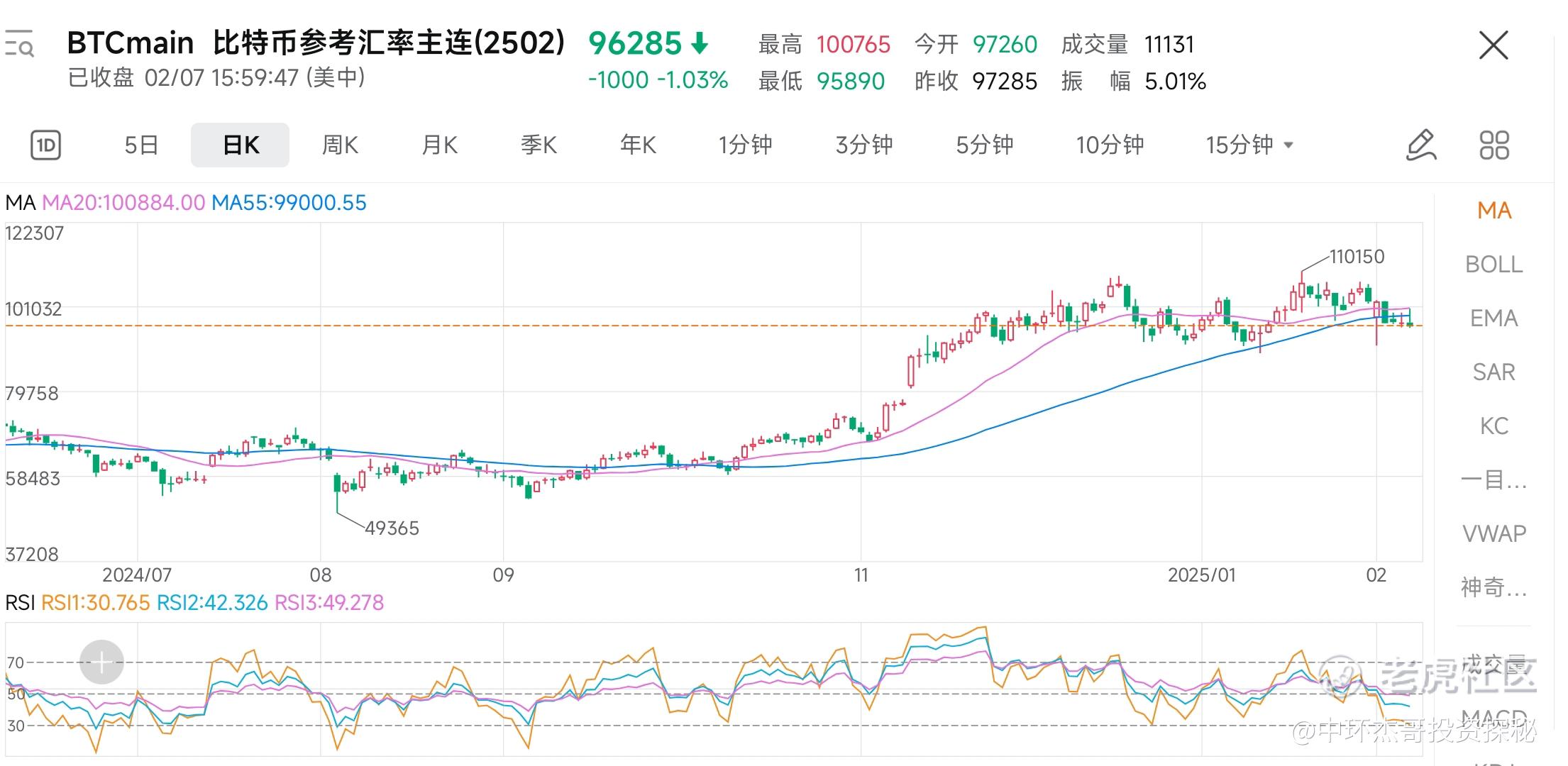This screenshot has width=1568, height=766.
Task: Open the four-square grid layout icon
Action: [x=1494, y=145]
